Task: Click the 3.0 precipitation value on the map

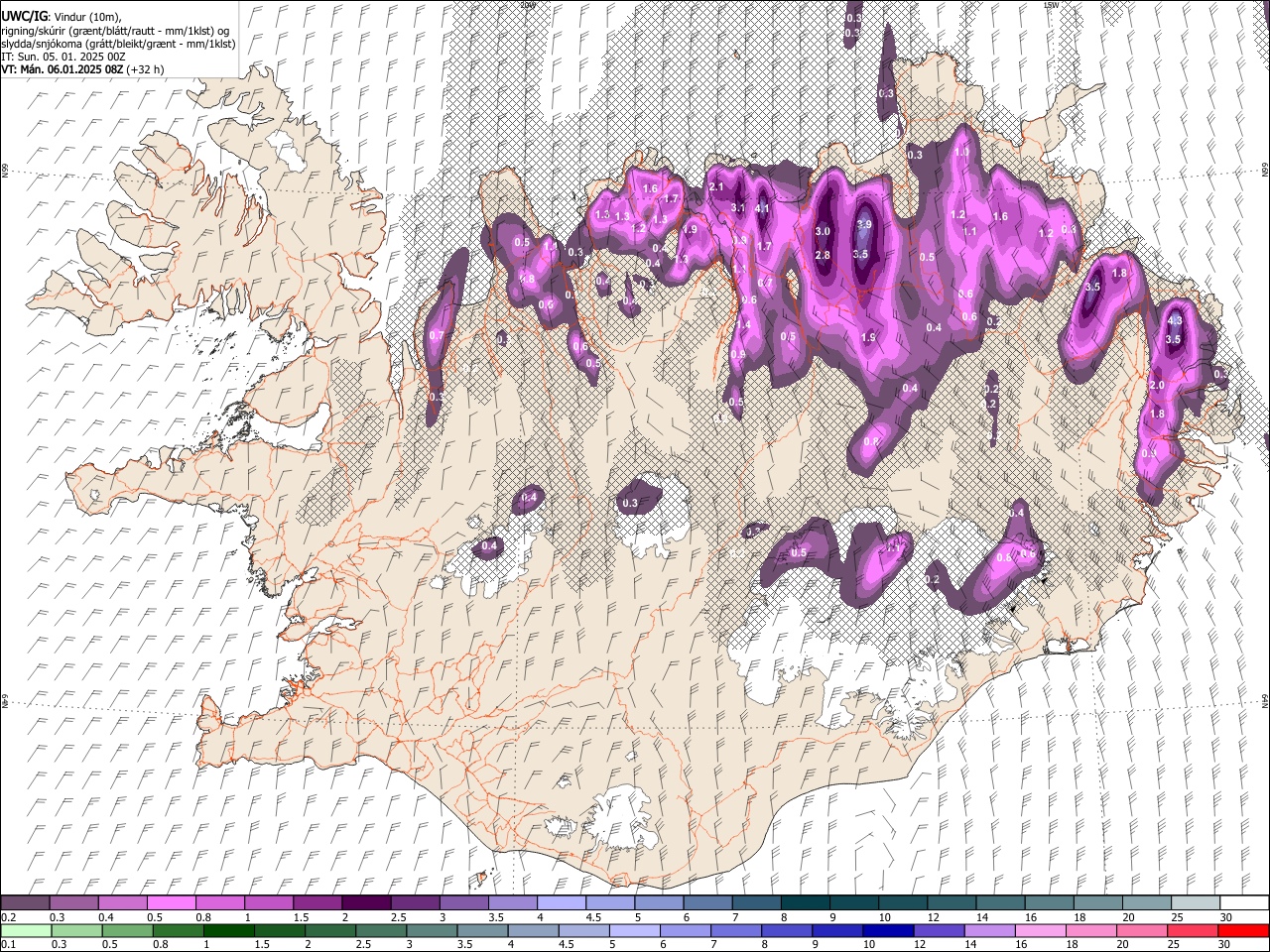Action: coord(823,231)
